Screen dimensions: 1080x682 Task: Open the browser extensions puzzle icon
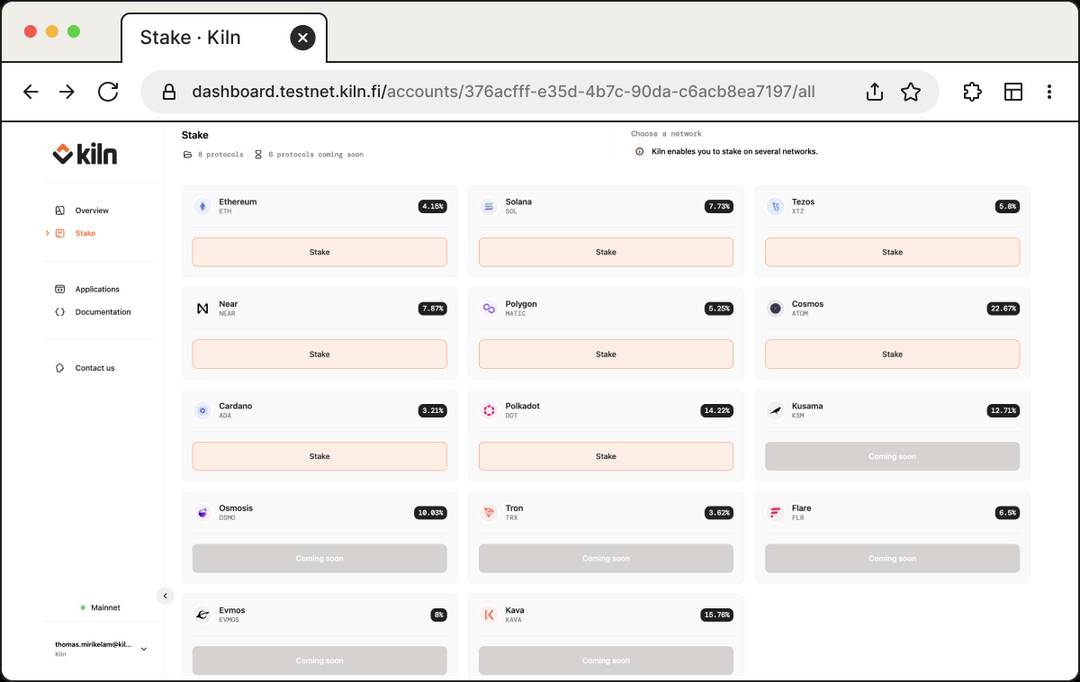972,92
